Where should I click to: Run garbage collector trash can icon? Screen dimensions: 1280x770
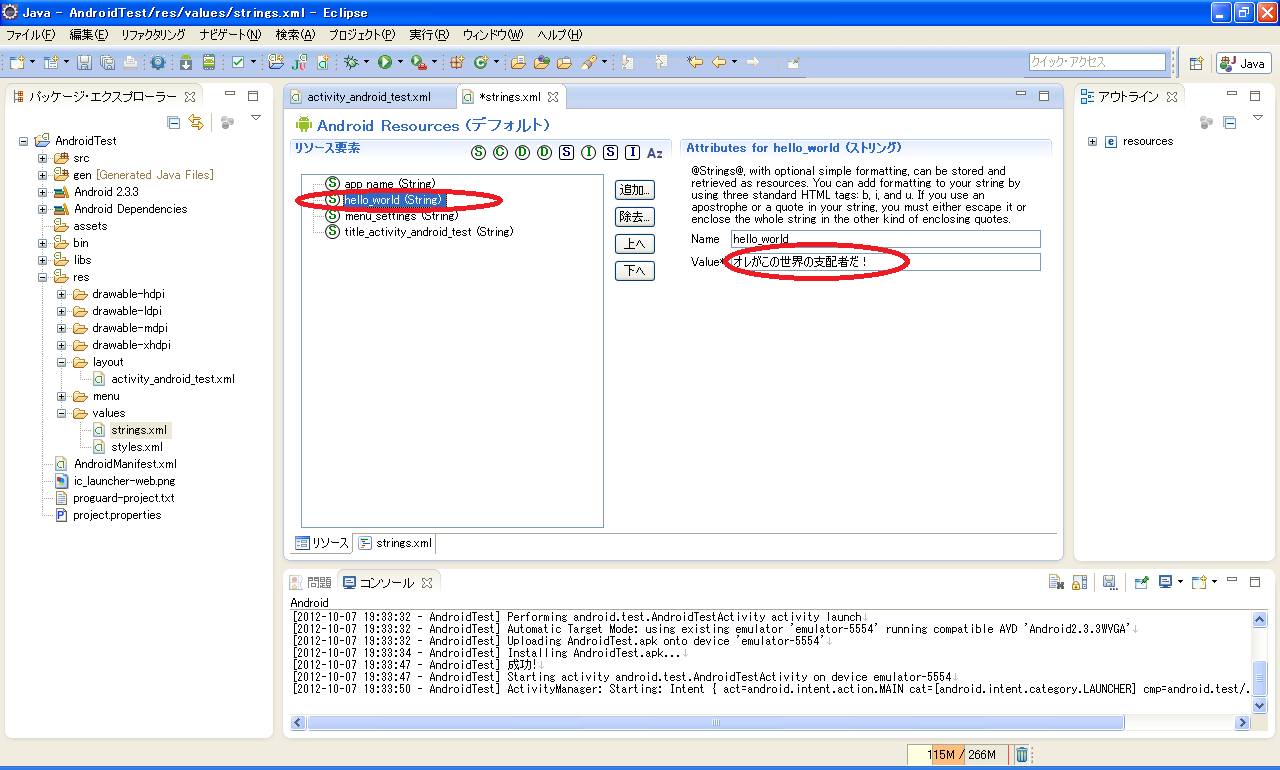[1022, 754]
